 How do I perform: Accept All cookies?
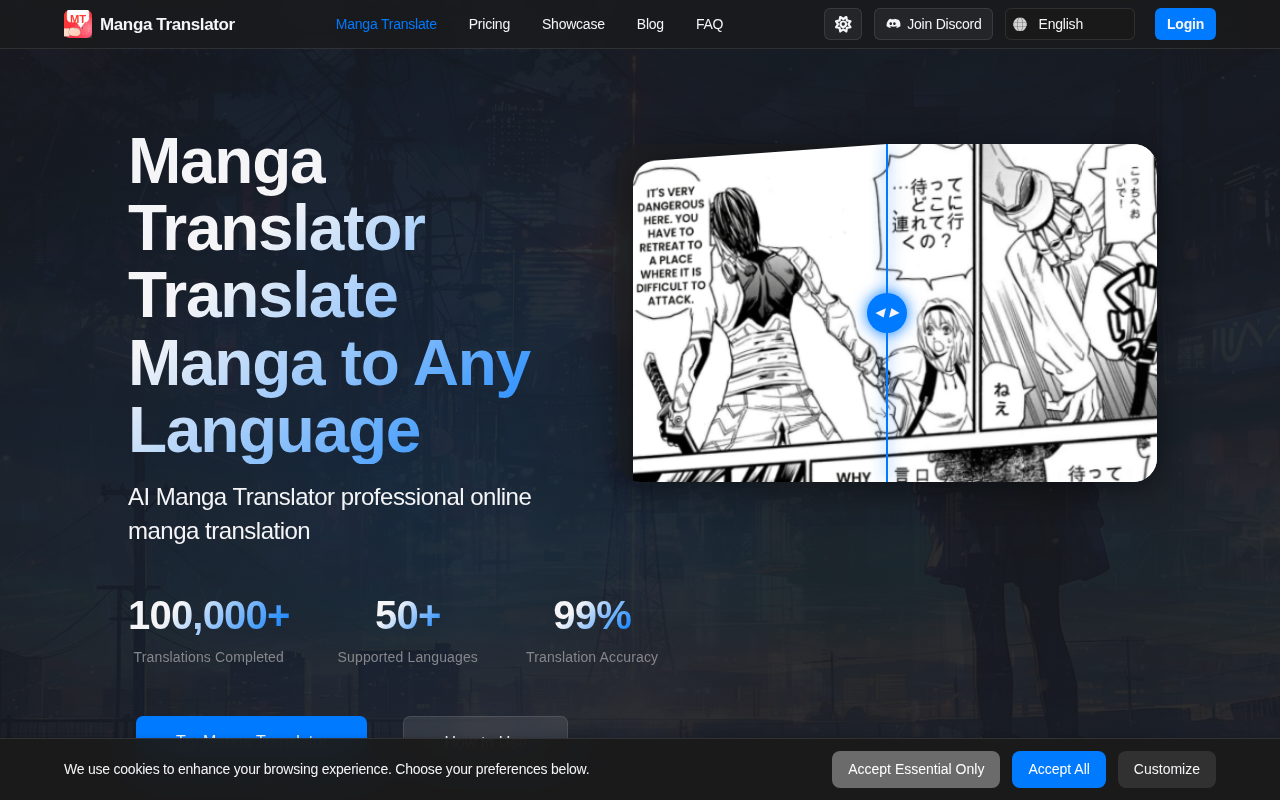(x=1059, y=769)
